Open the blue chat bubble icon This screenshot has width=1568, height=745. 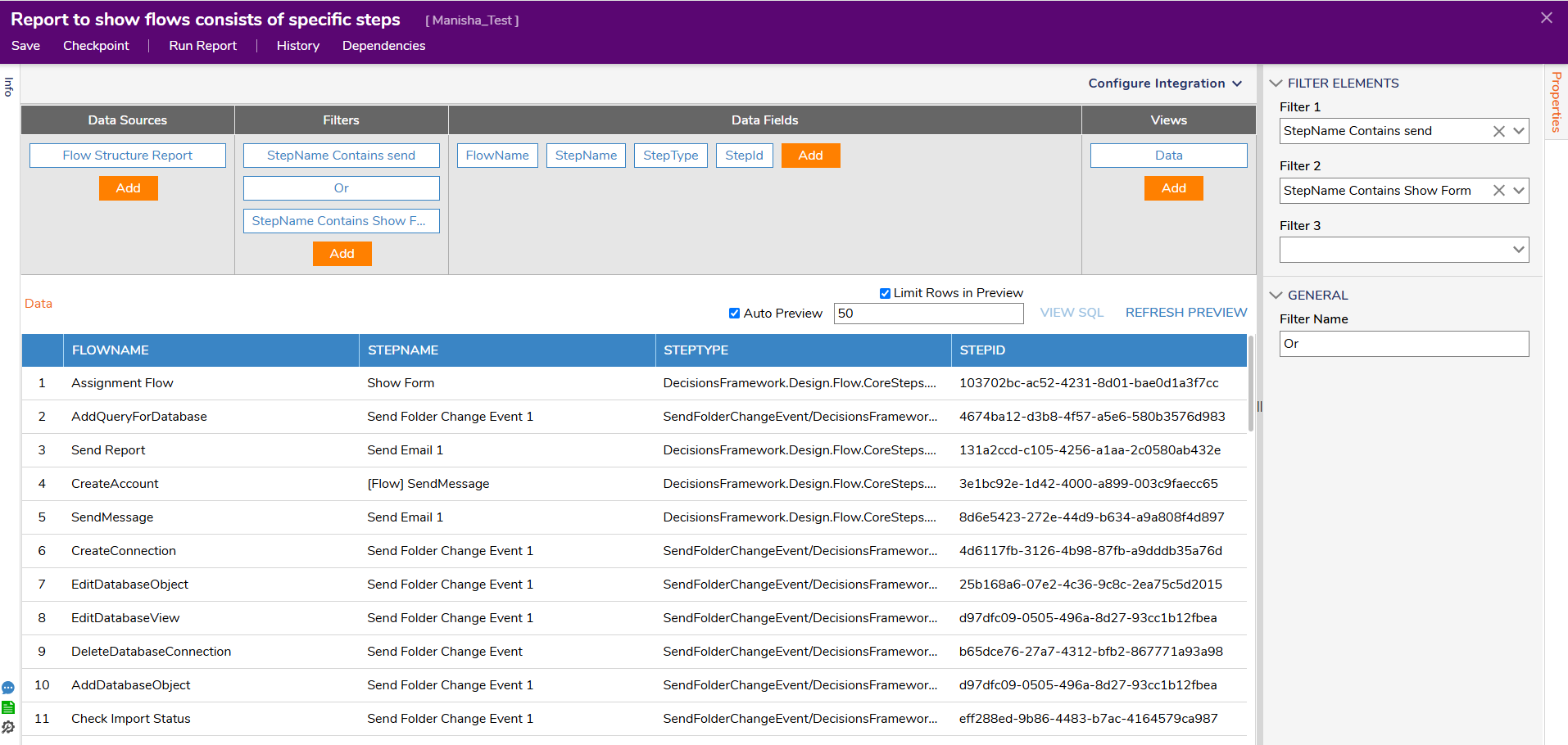click(x=8, y=688)
